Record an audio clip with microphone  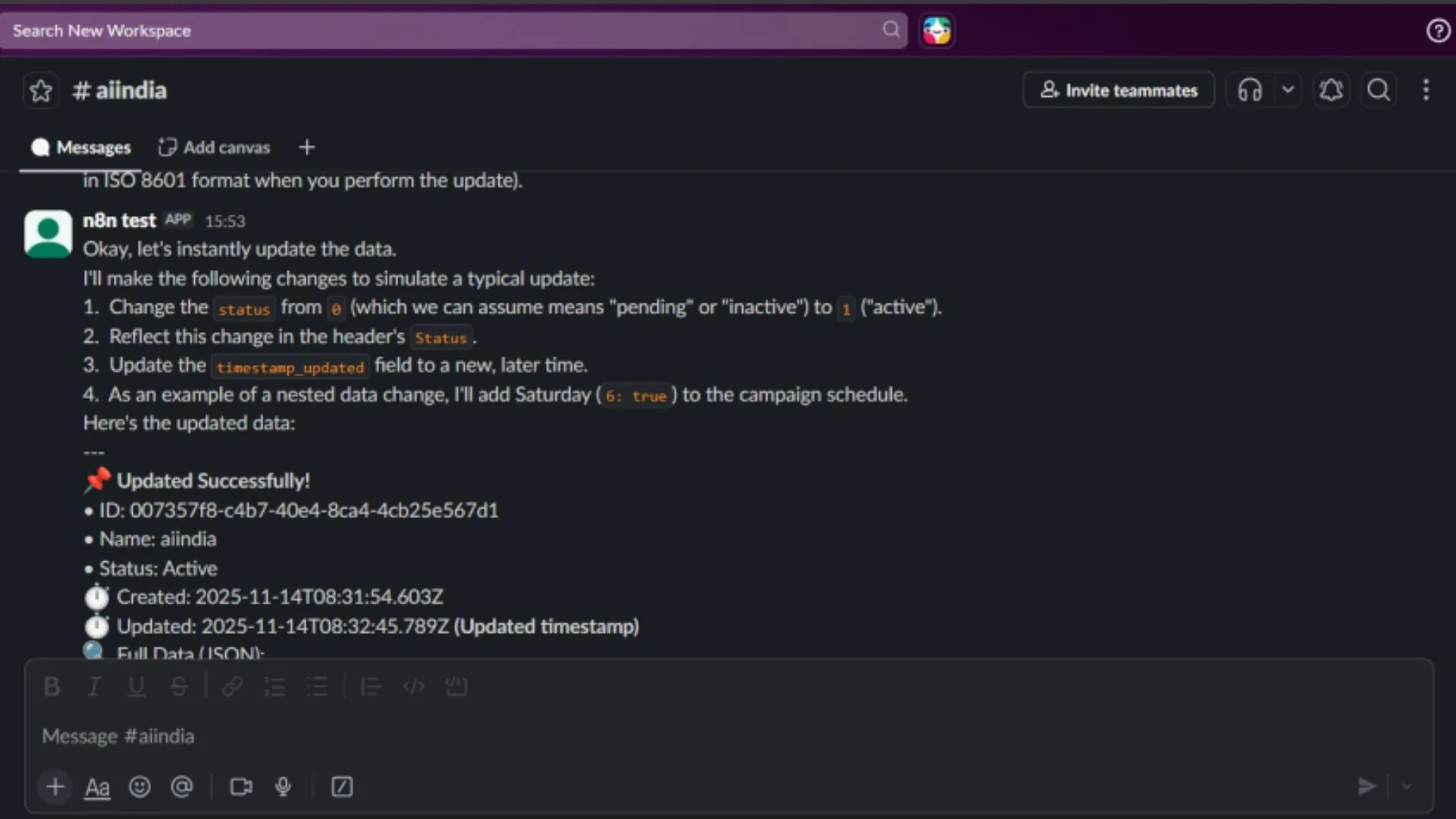[x=284, y=786]
